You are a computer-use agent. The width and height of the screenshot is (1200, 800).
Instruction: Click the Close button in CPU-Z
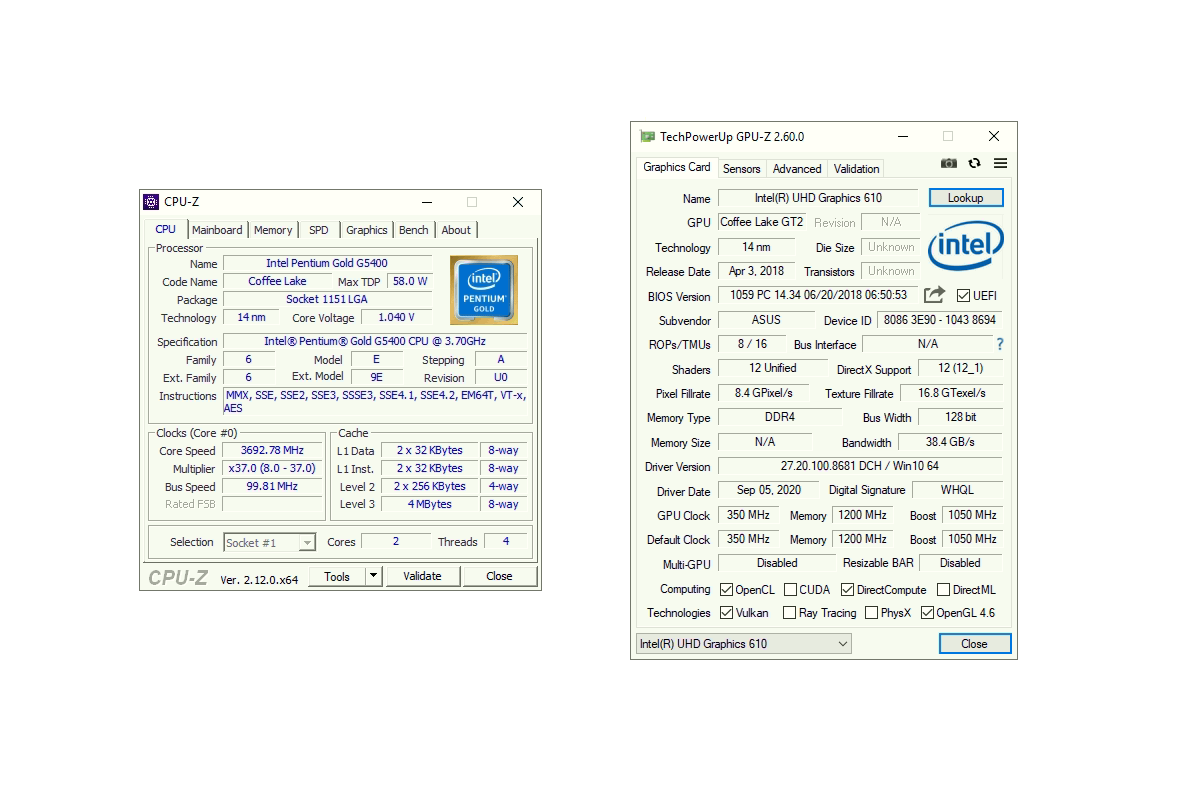(x=499, y=576)
